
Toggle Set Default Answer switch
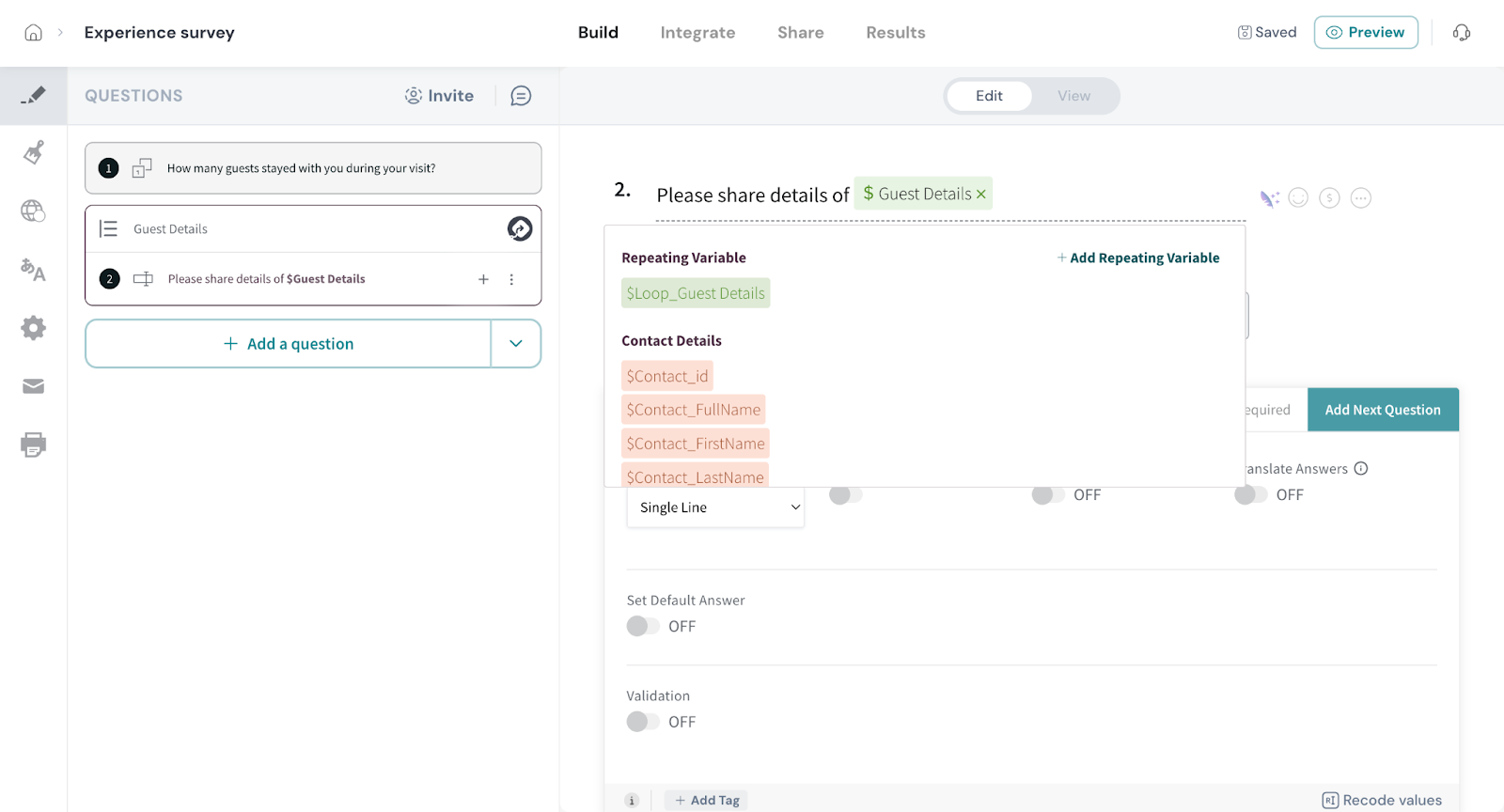pos(643,626)
